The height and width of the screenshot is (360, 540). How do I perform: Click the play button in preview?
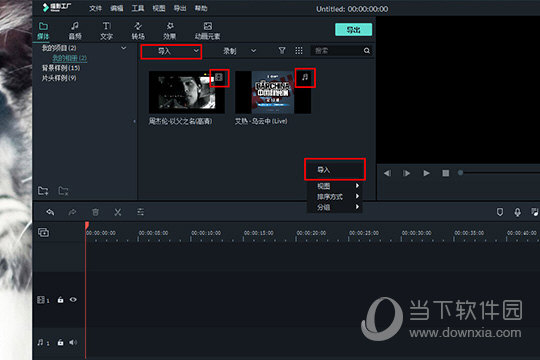pos(426,173)
